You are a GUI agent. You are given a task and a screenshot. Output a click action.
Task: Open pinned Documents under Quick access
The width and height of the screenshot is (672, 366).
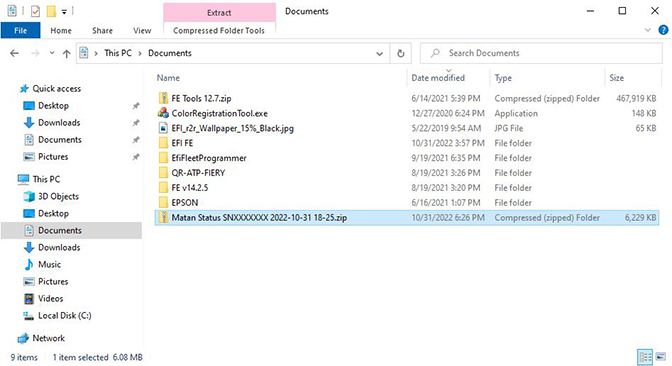(x=60, y=140)
